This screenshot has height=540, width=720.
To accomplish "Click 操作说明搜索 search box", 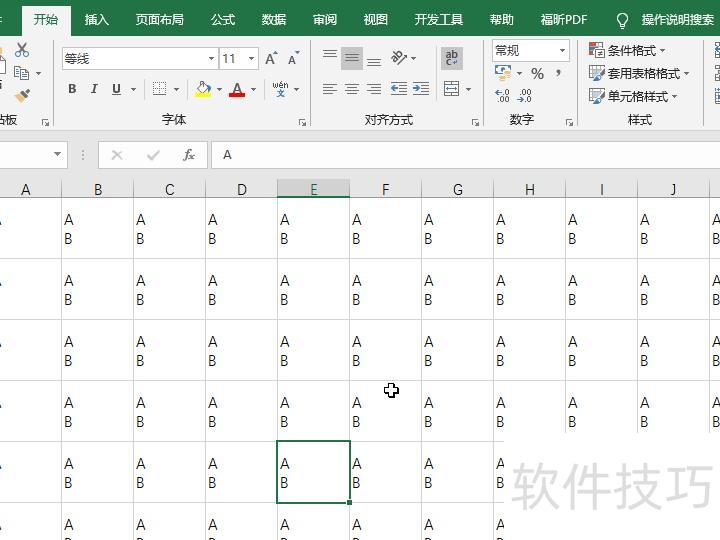I will [666, 20].
